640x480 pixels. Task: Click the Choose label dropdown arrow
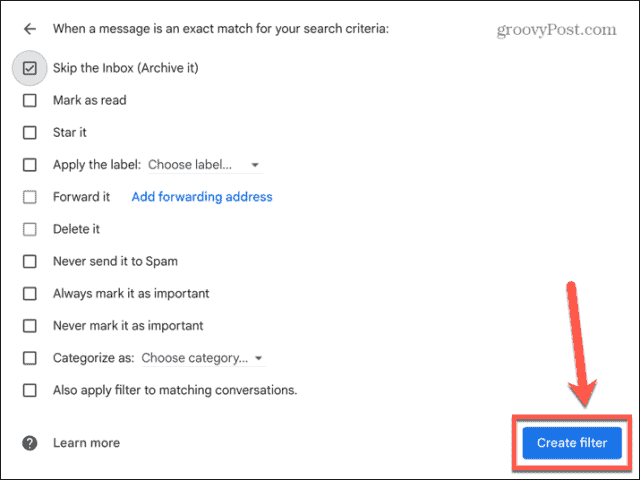[255, 165]
